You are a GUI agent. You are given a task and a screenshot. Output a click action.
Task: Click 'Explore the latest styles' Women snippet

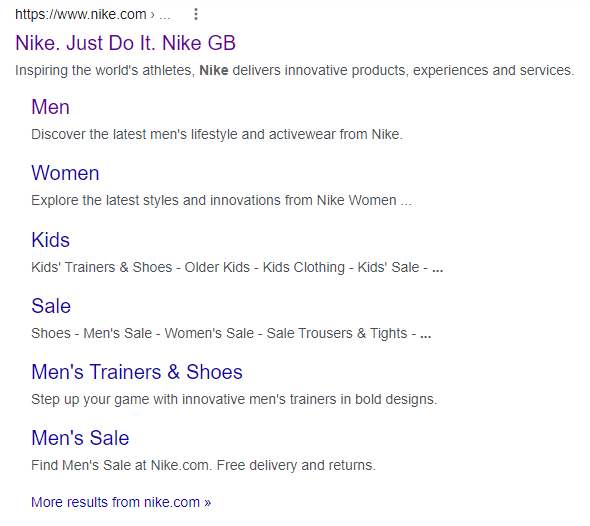pos(222,200)
